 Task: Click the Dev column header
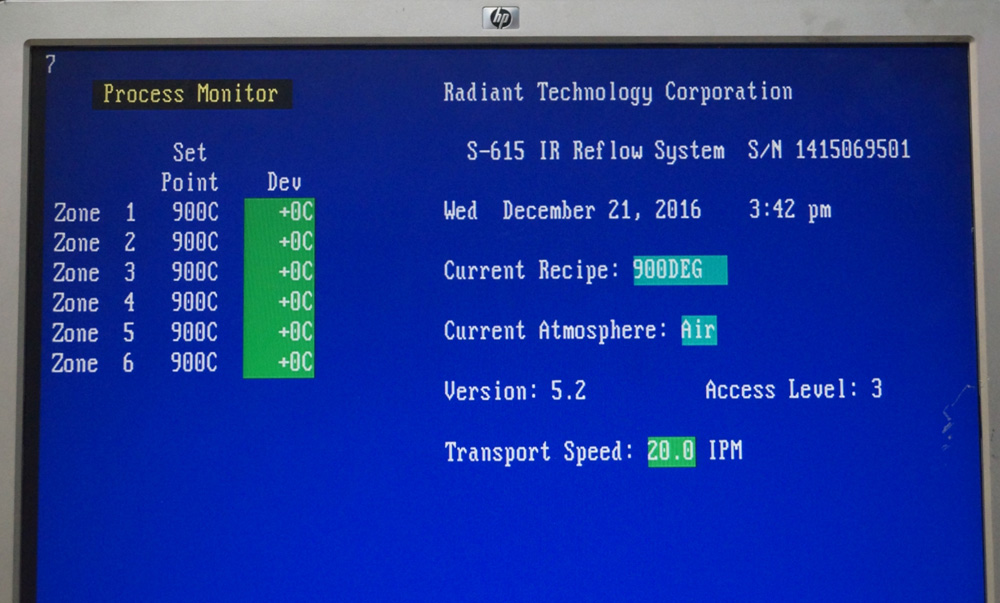coord(284,182)
